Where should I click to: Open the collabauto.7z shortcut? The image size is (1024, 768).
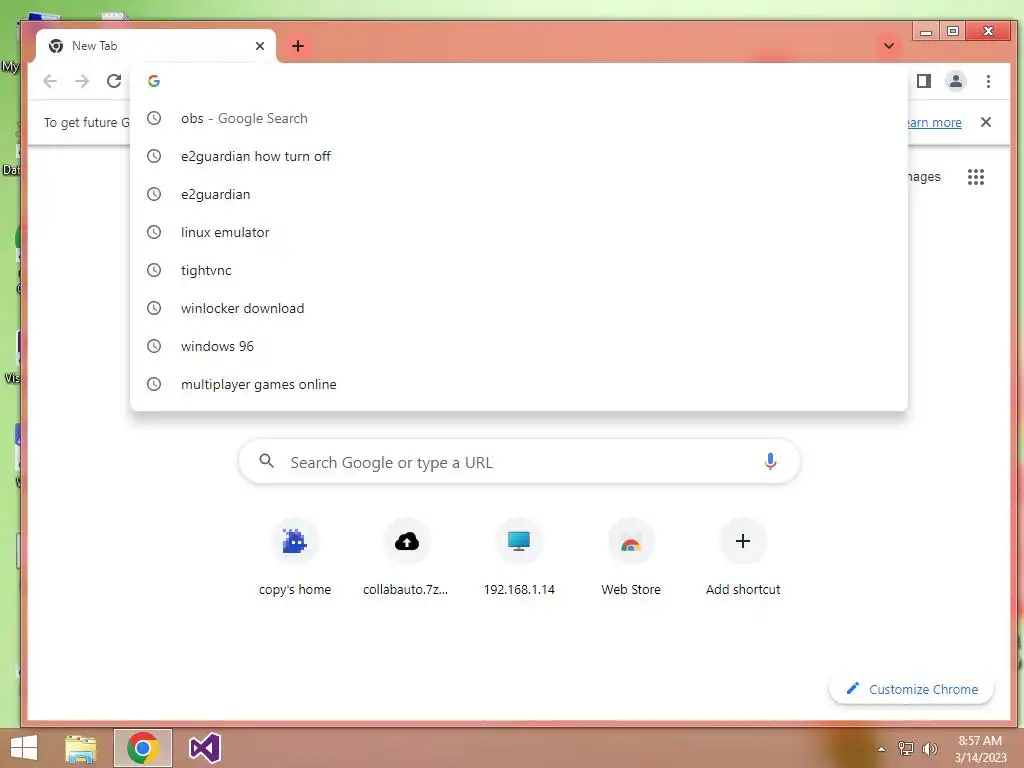tap(406, 558)
